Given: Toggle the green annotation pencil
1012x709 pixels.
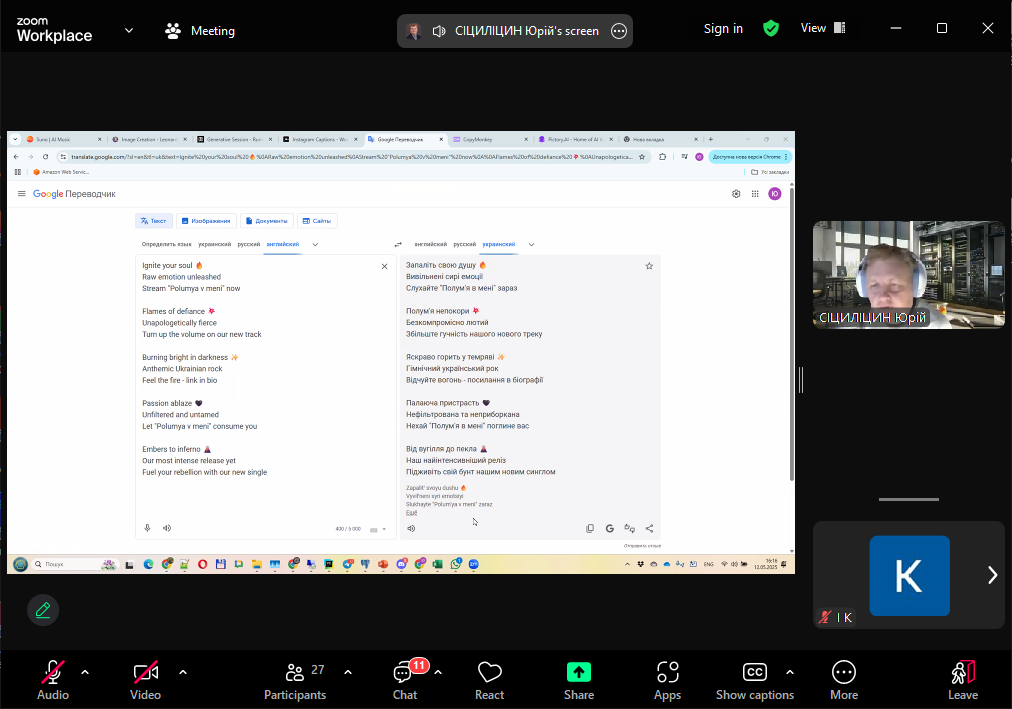Looking at the screenshot, I should click(43, 610).
